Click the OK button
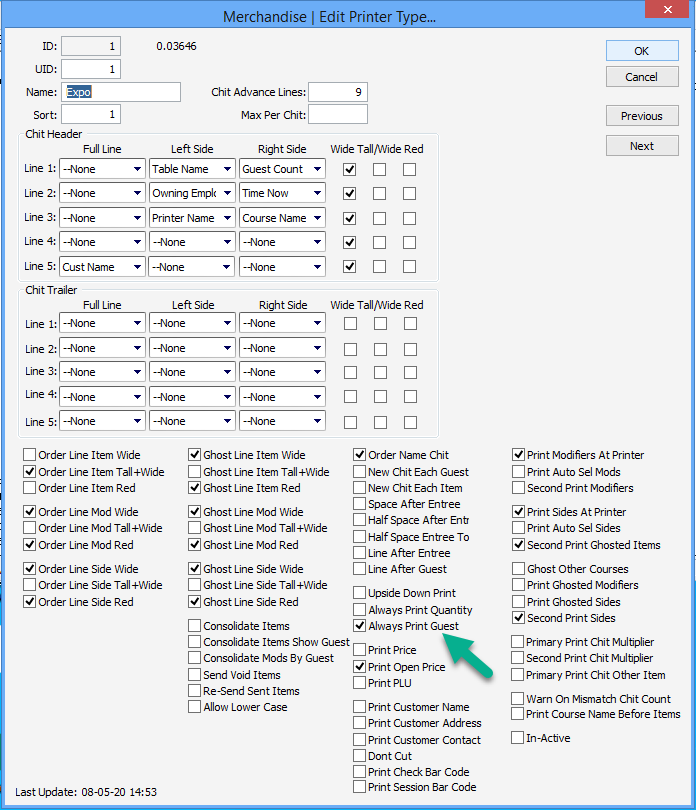Screen dimensions: 696x810 [642, 51]
